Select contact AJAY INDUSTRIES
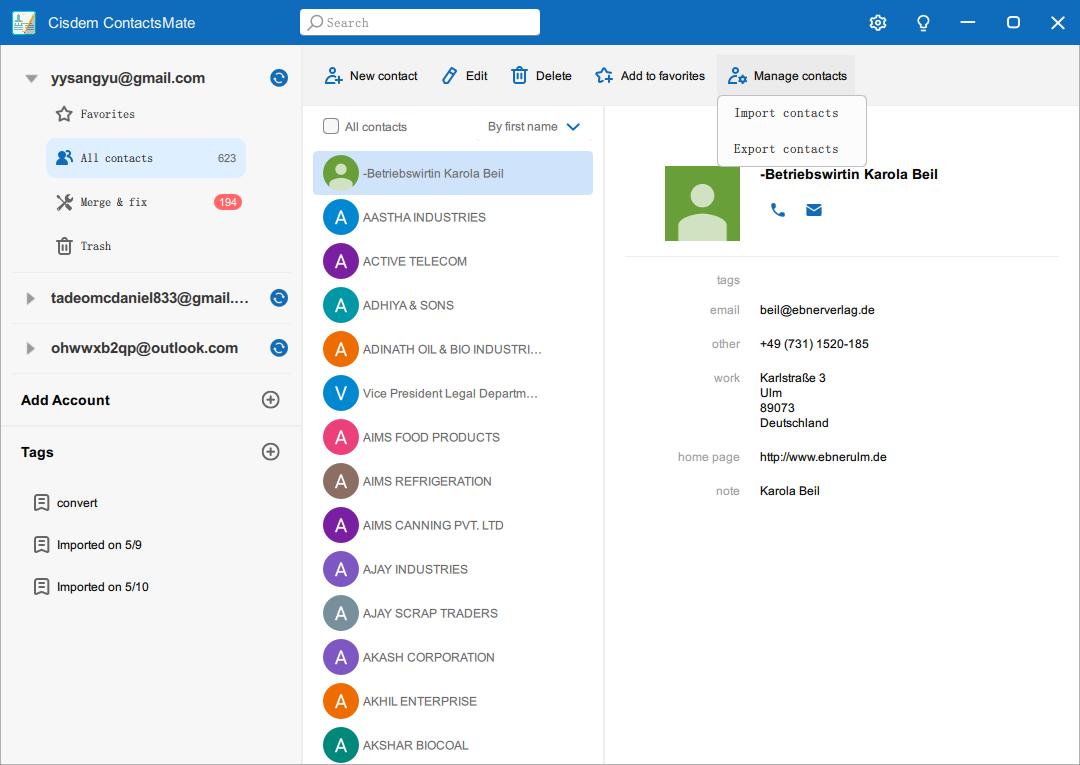 coord(453,569)
